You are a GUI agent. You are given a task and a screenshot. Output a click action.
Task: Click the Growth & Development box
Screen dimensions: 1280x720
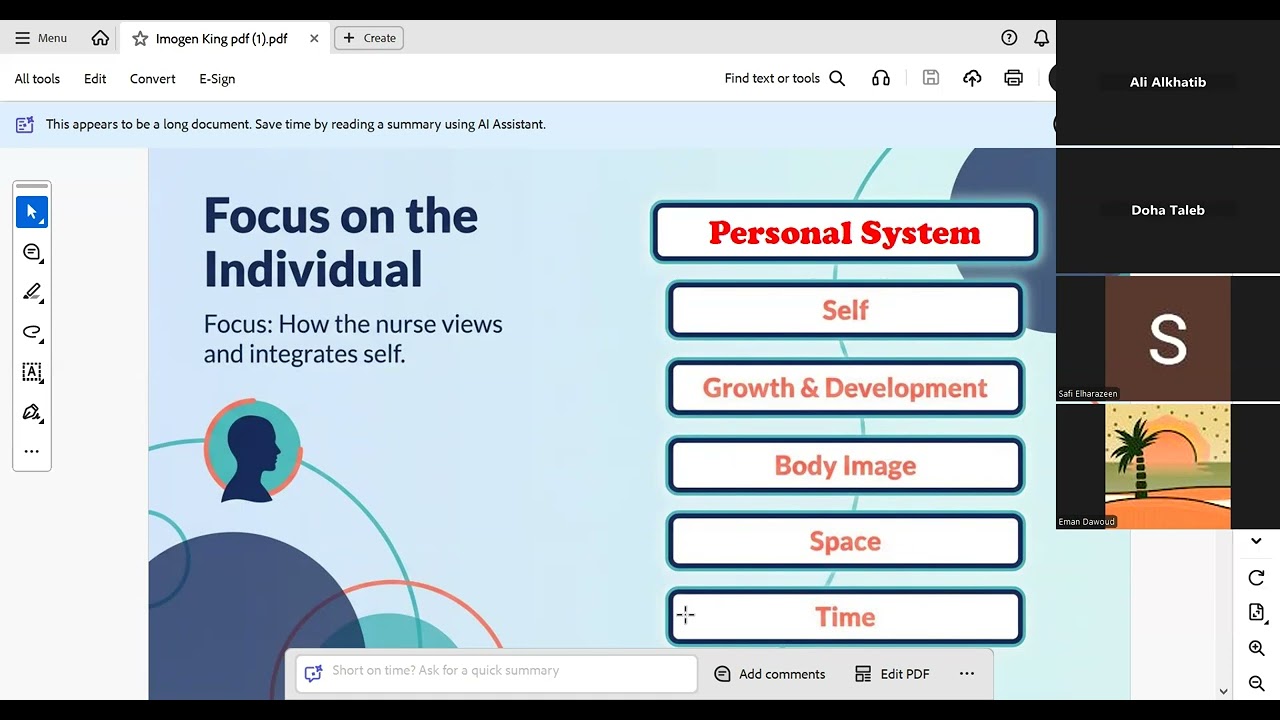pyautogui.click(x=845, y=388)
